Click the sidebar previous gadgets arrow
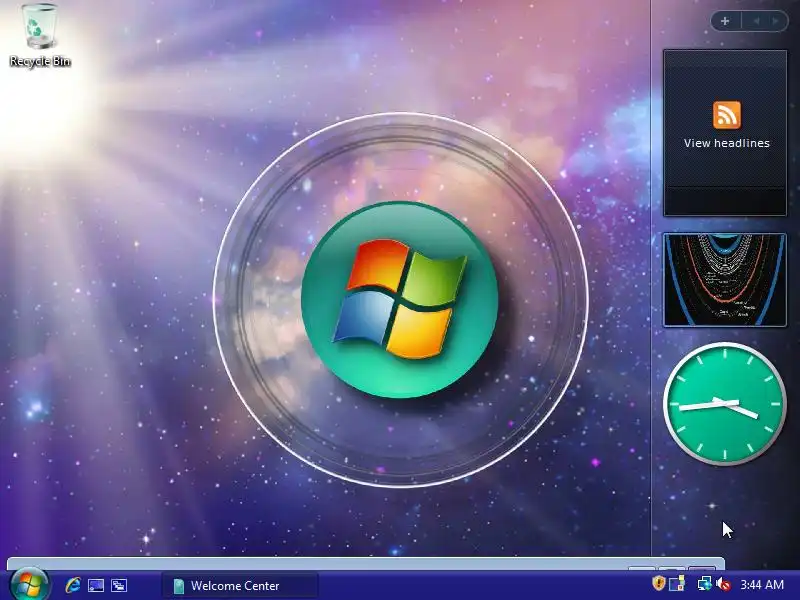 coord(756,21)
